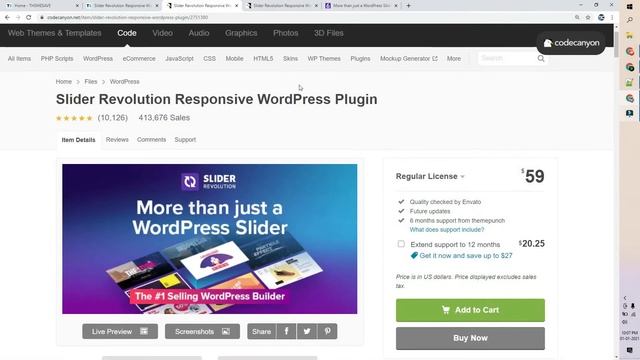Viewport: 640px width, 360px height.
Task: Open Screenshots button
Action: (x=202, y=331)
